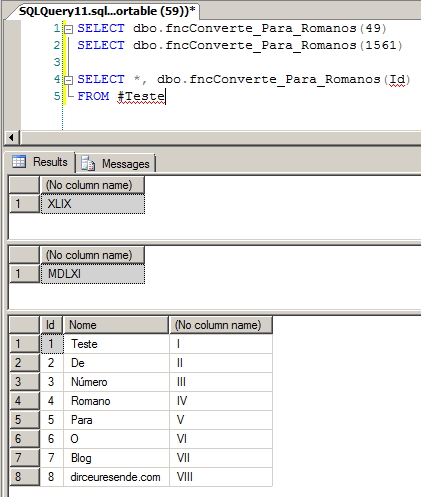Click the Id cell with value 1

tap(51, 344)
